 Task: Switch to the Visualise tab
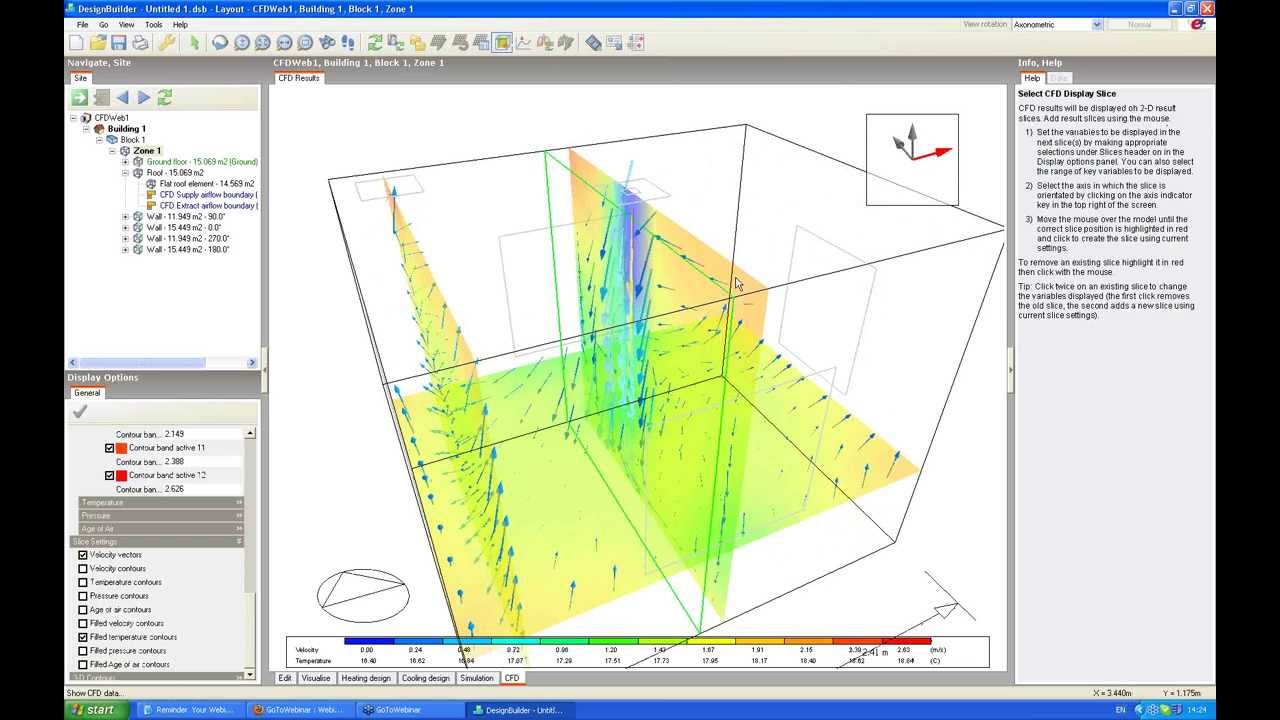click(x=316, y=678)
